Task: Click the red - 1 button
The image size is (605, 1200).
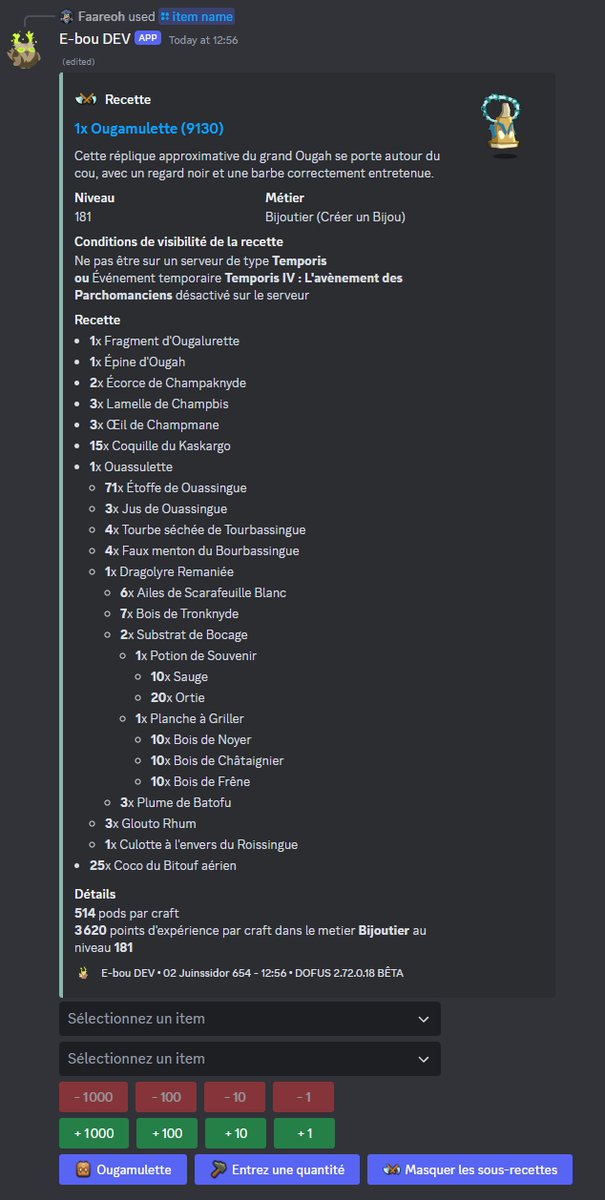Action: pos(303,1097)
